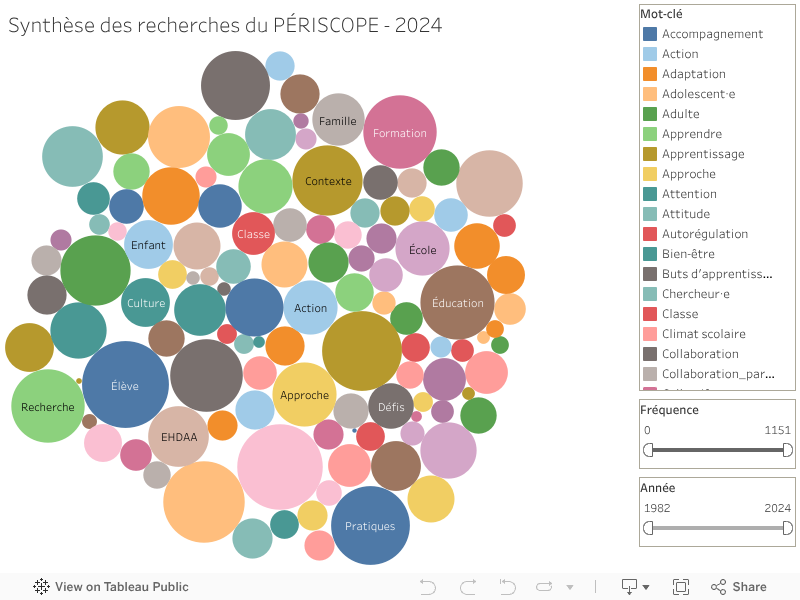Click the revert icon in the toolbar
The width and height of the screenshot is (800, 600).
507,587
